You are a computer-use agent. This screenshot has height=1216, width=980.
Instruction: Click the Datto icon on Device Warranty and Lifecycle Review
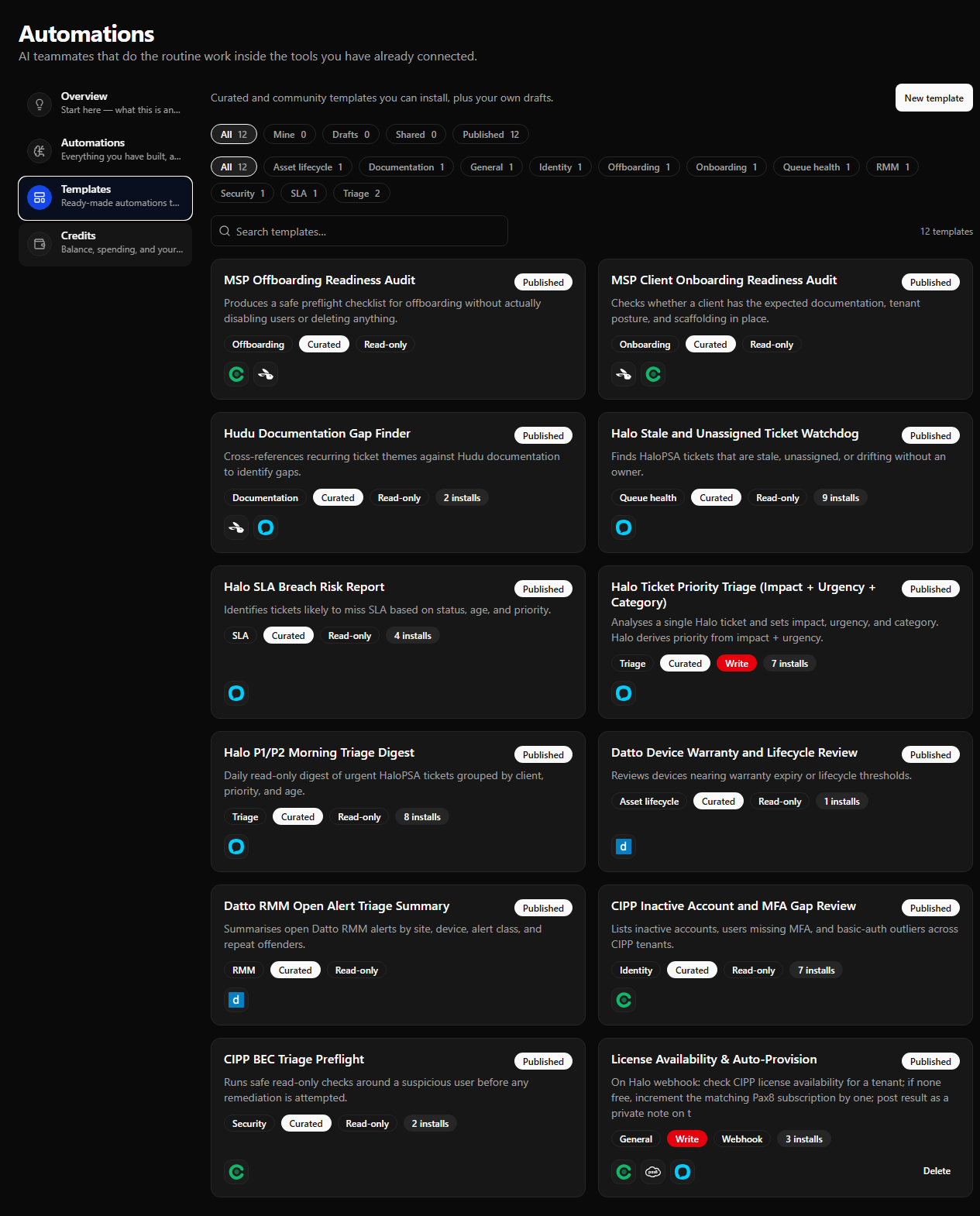coord(624,847)
